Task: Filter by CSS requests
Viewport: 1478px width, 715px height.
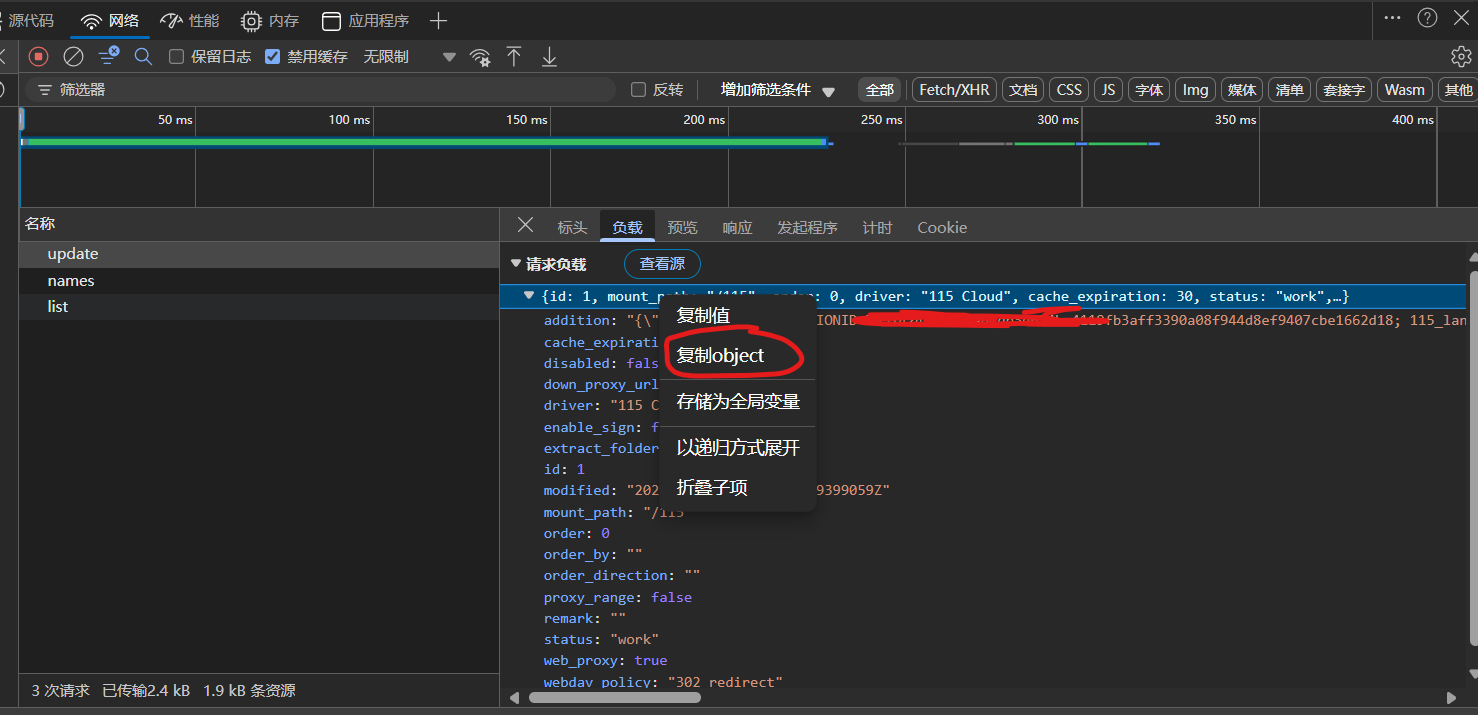Action: (x=1069, y=90)
